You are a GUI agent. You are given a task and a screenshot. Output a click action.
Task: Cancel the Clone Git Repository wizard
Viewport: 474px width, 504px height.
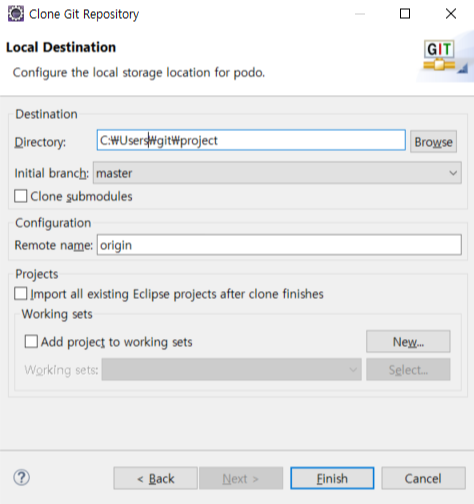coord(423,478)
